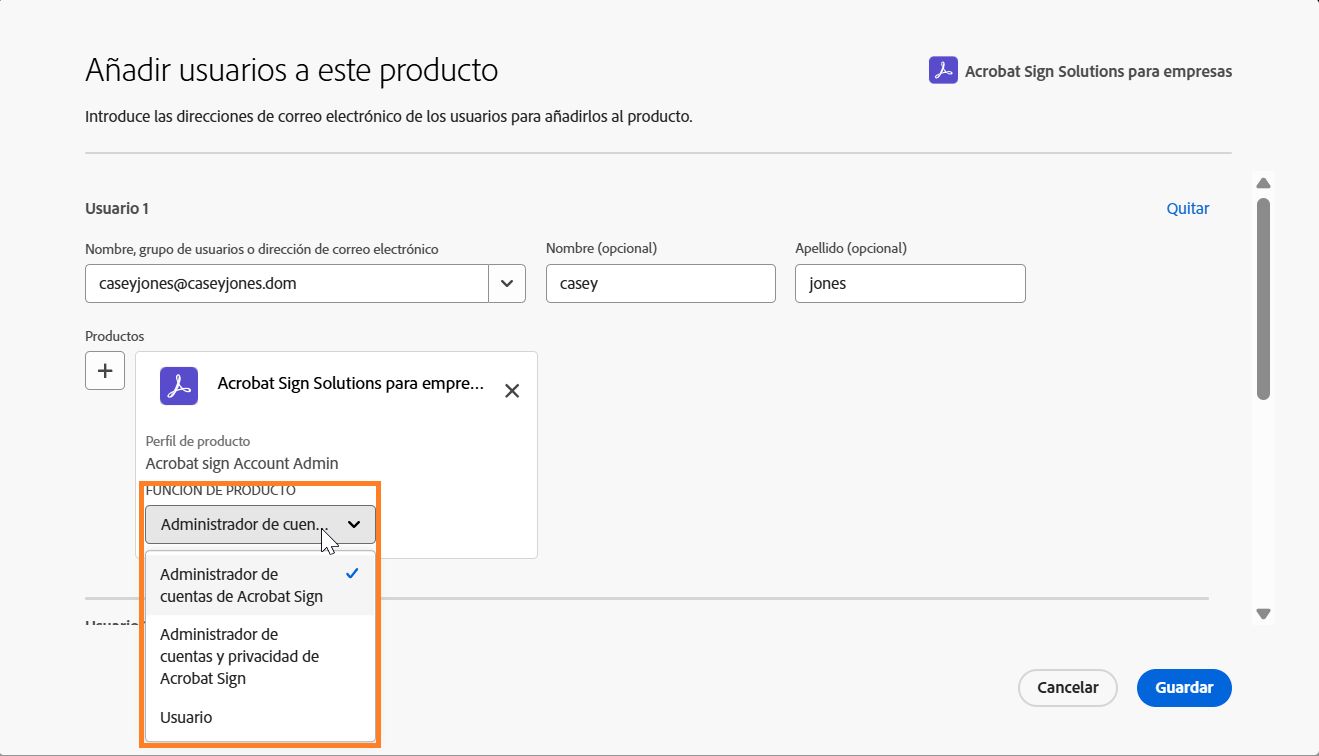Click the scrollbar up arrow
The height and width of the screenshot is (756, 1319).
point(1263,182)
